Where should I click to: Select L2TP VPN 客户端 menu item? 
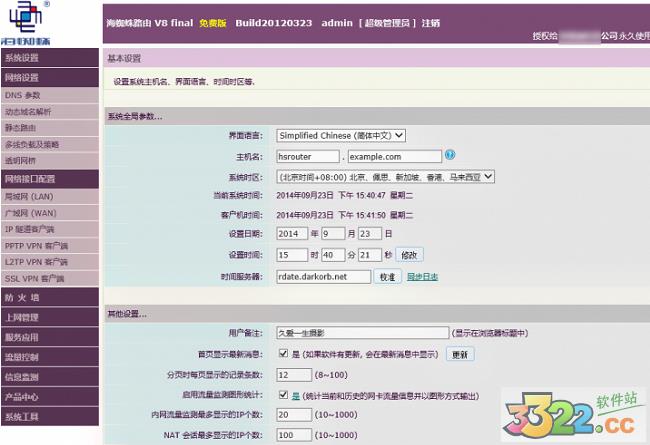click(x=50, y=262)
